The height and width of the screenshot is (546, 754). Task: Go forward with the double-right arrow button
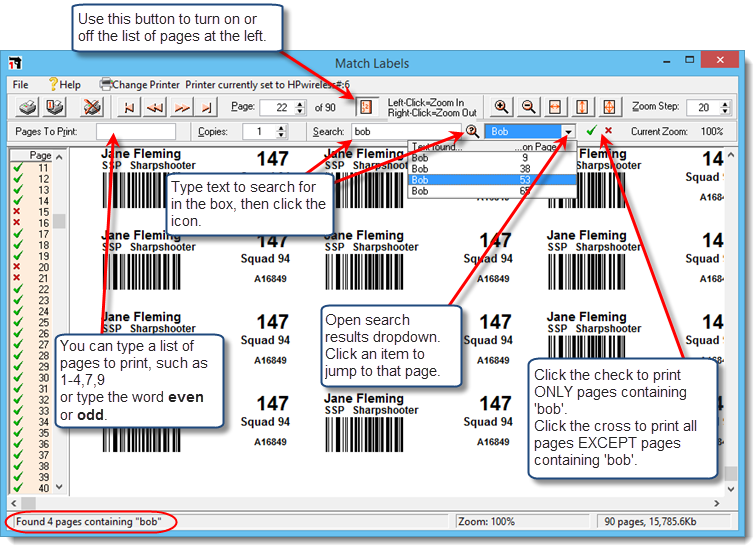(181, 107)
